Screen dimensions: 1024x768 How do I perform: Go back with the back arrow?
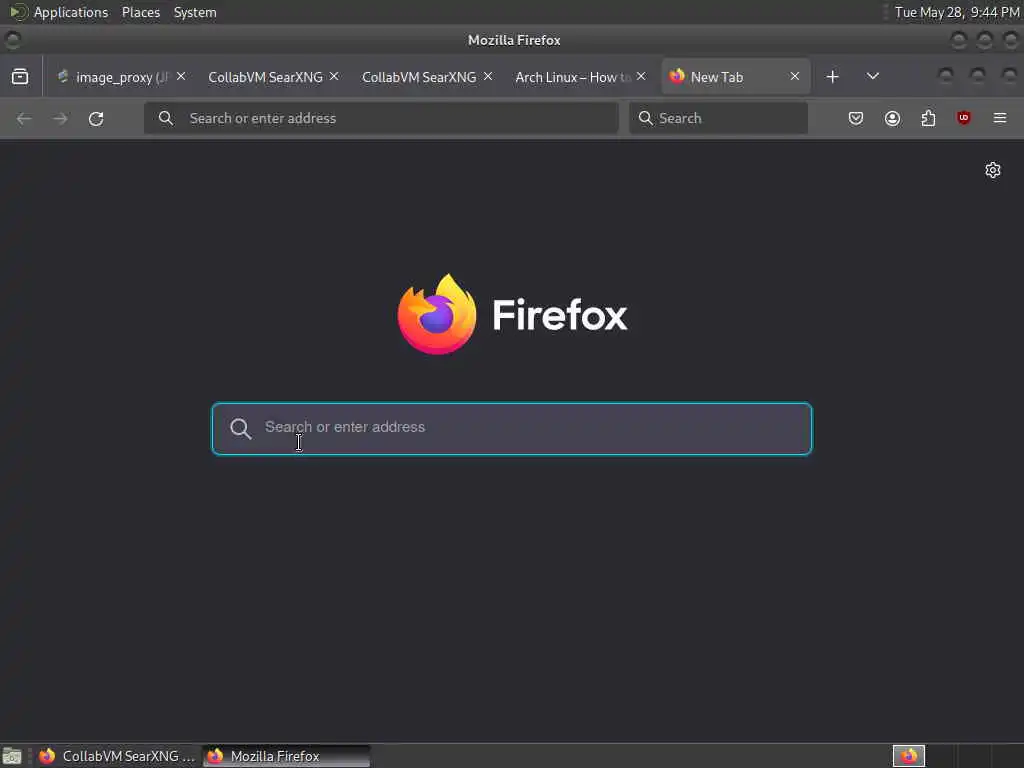coord(24,118)
